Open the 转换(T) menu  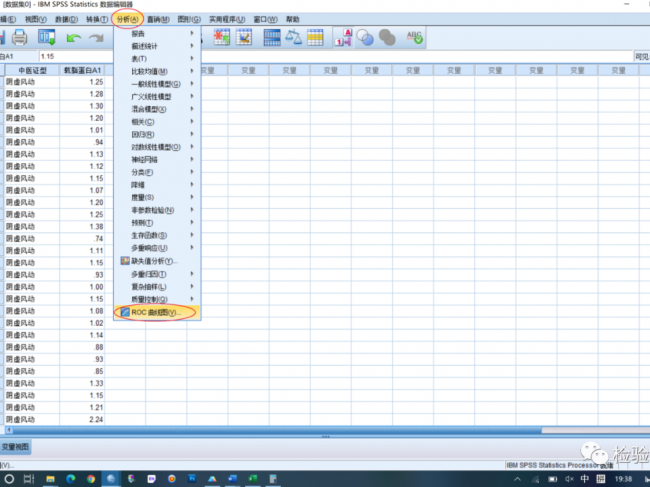click(x=97, y=19)
